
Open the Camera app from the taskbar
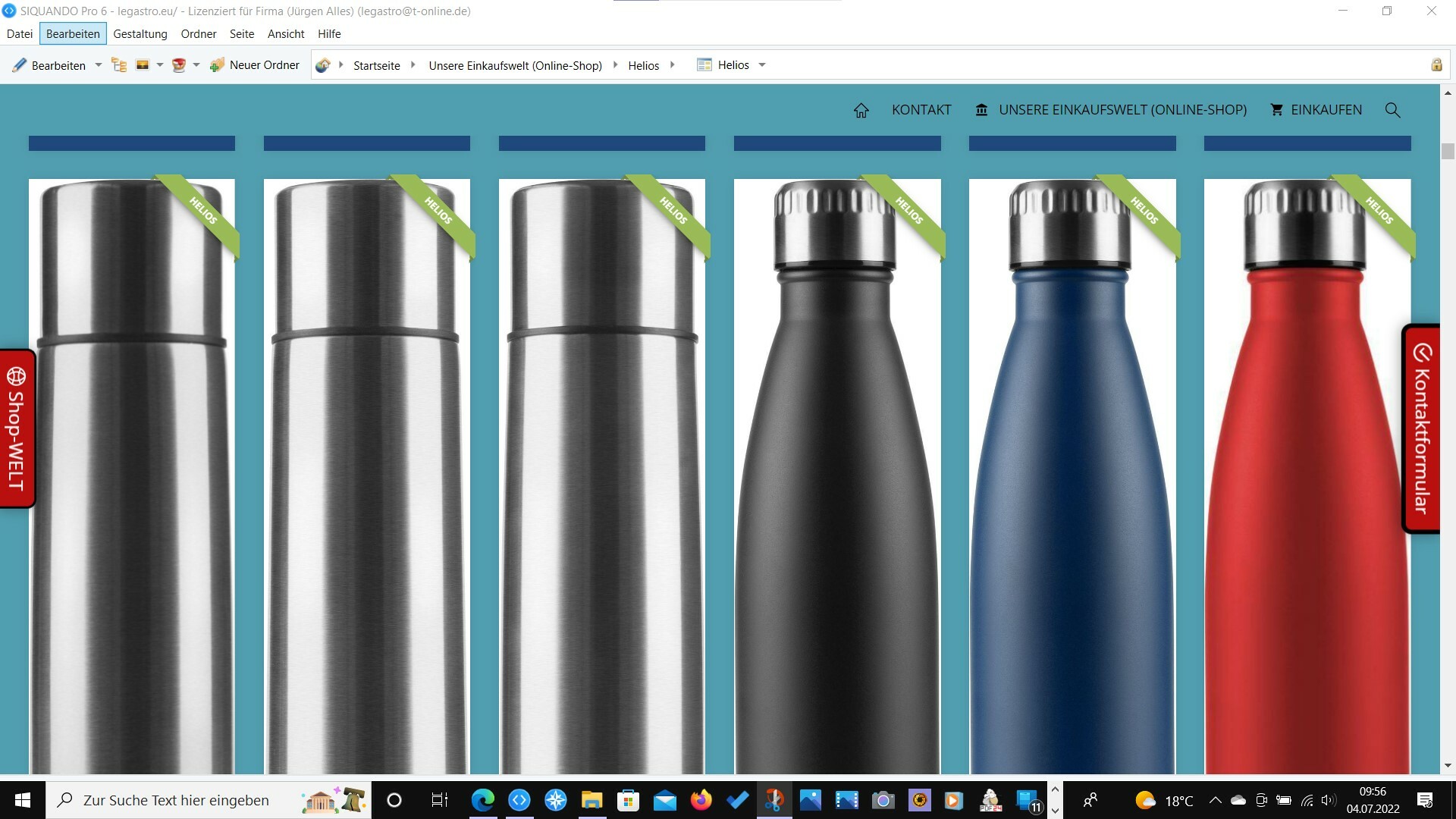883,800
